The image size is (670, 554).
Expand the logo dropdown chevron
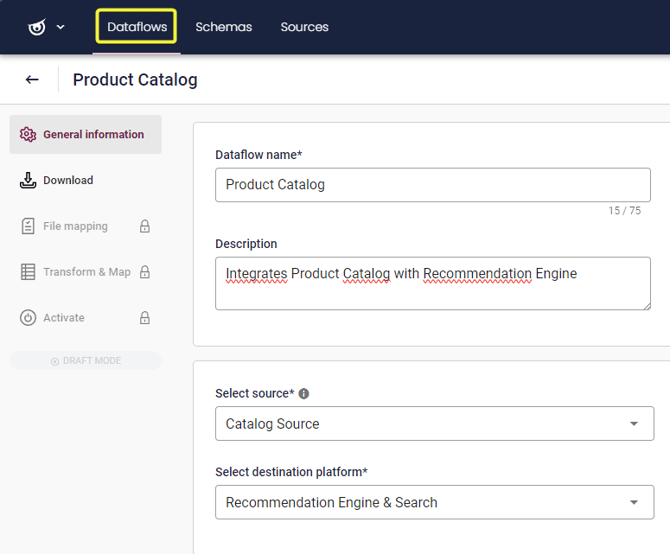[x=61, y=27]
